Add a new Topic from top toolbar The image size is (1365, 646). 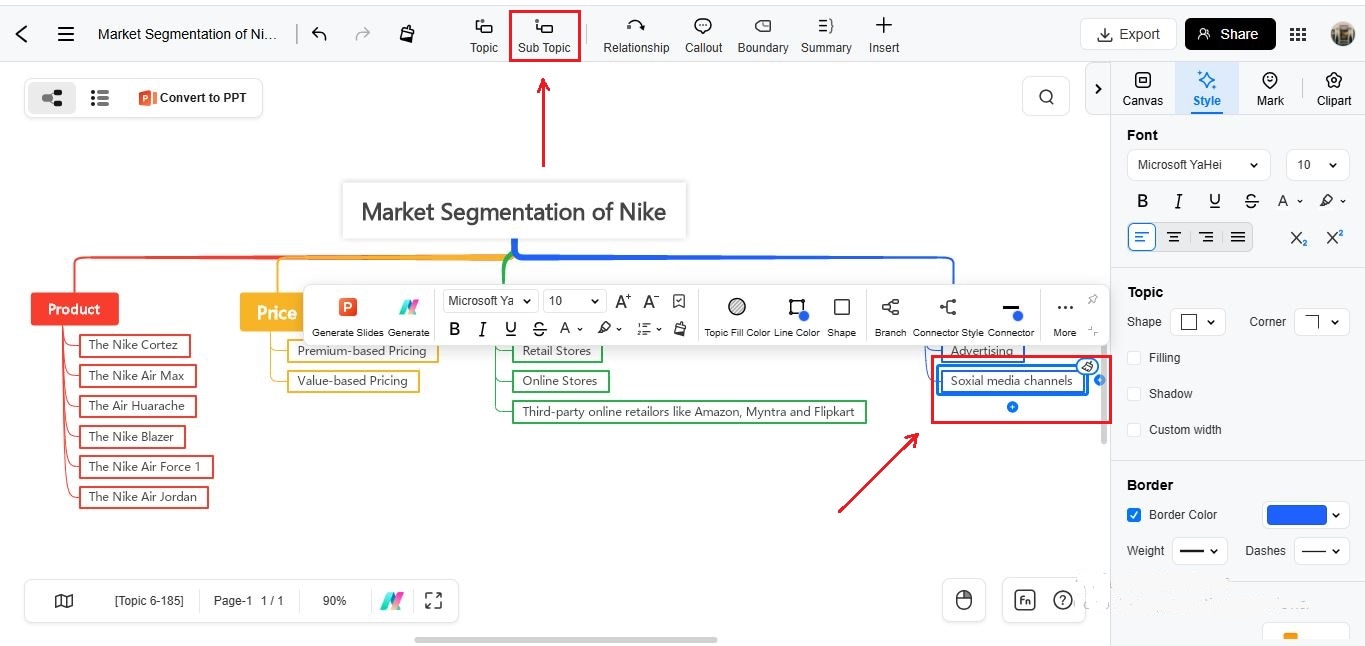[484, 35]
